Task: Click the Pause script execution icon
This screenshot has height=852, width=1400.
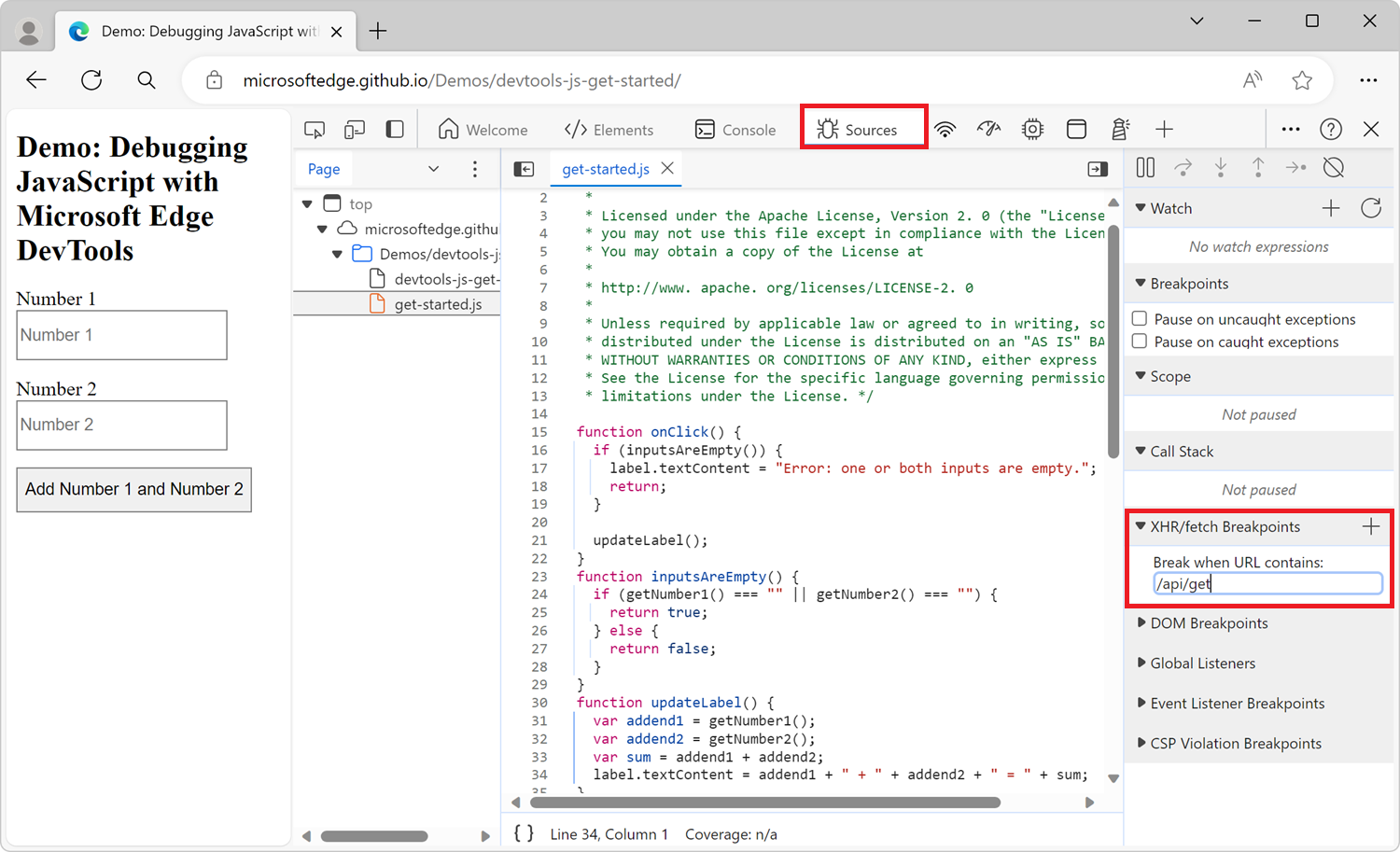Action: pyautogui.click(x=1145, y=167)
